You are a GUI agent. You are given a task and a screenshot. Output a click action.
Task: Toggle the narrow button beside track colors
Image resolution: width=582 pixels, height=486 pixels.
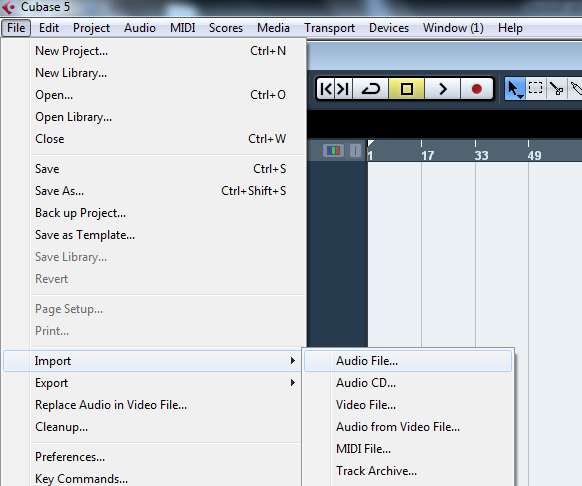355,150
